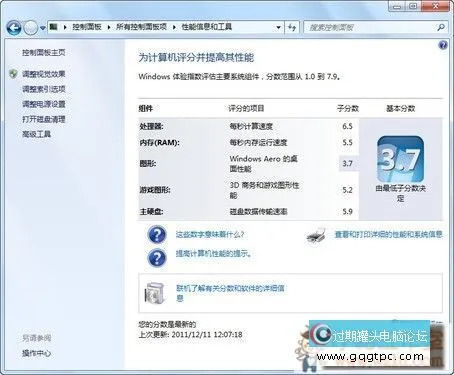Minimize the window
The width and height of the screenshot is (454, 375).
point(397,6)
